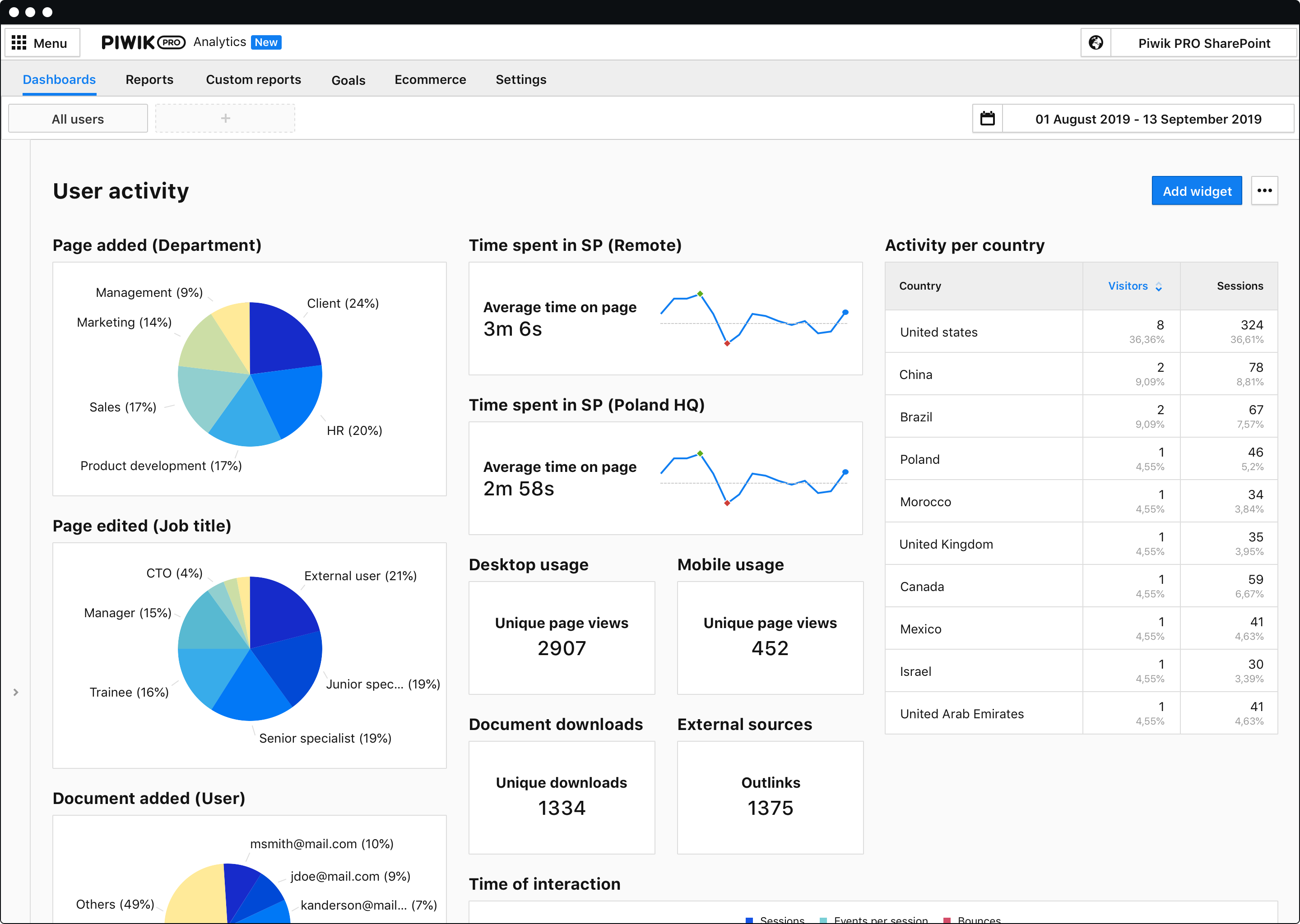Image resolution: width=1300 pixels, height=924 pixels.
Task: Go to the Settings tab
Action: pyautogui.click(x=520, y=80)
